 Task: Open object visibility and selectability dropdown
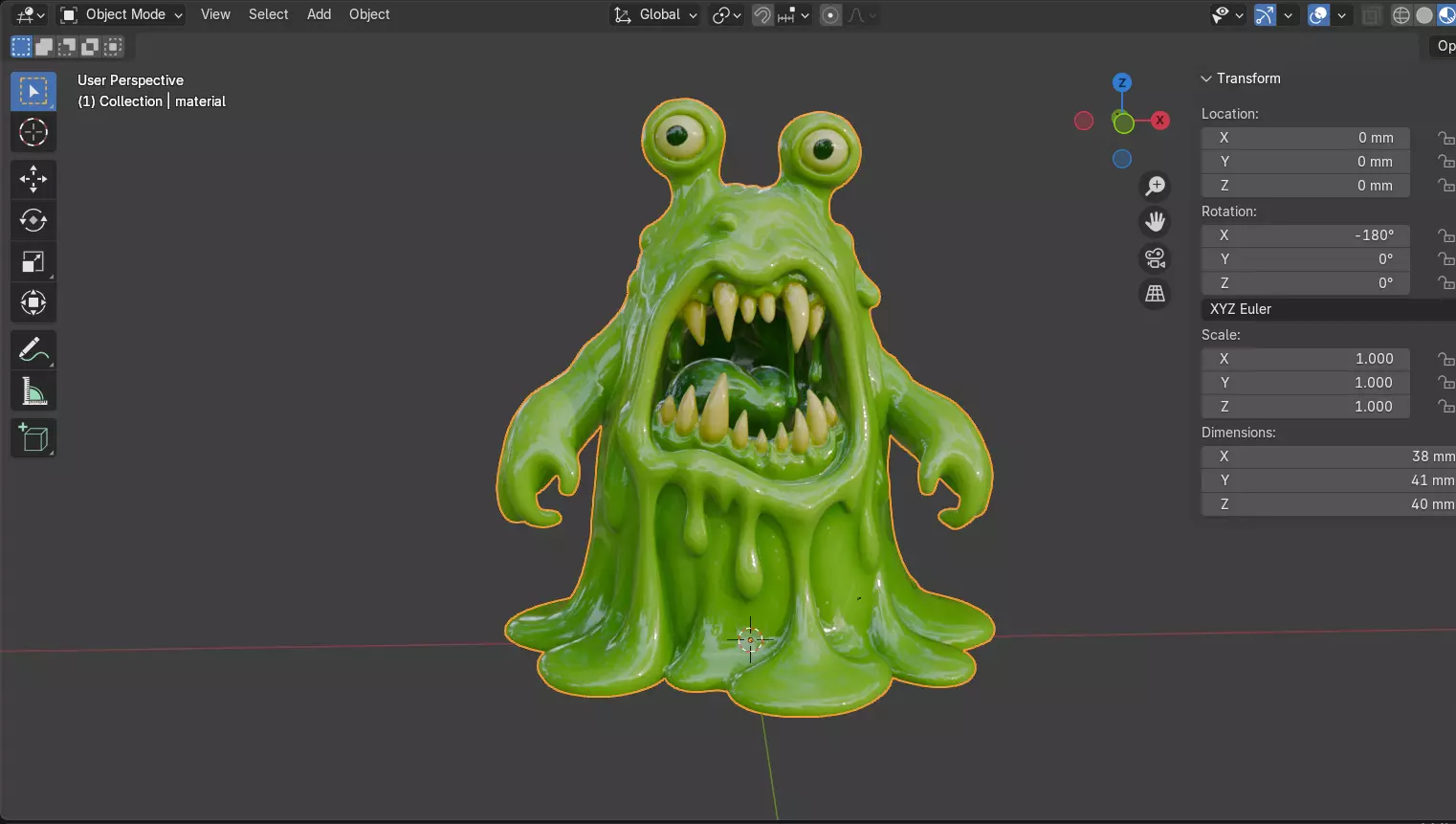[1227, 15]
